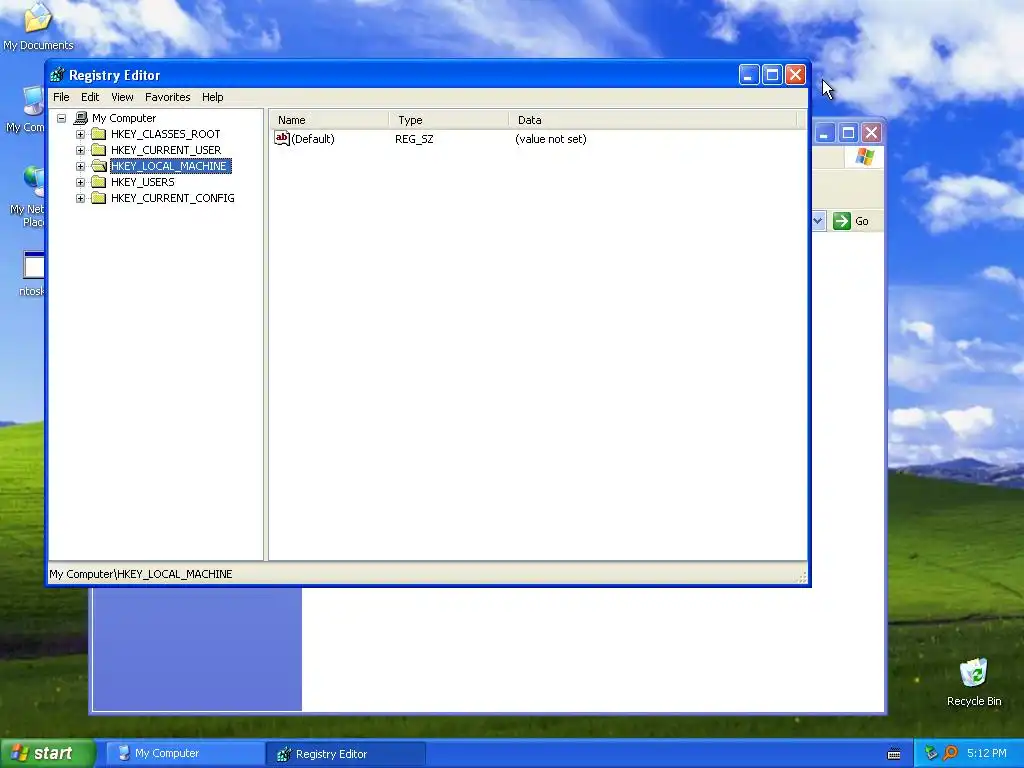Click the HKEY_CURRENT_USER folder icon
This screenshot has height=768, width=1024.
point(99,150)
